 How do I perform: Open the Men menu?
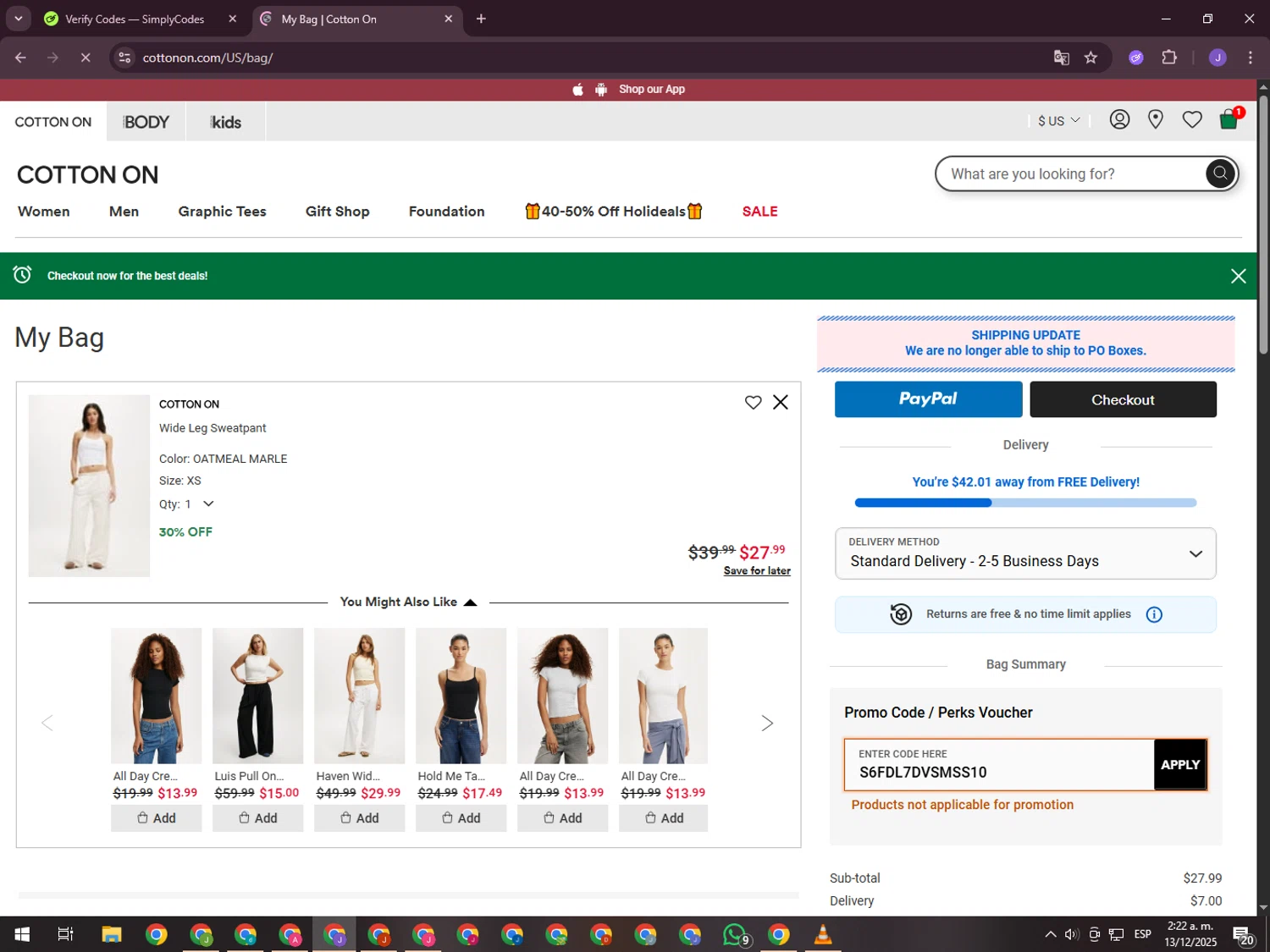(124, 212)
